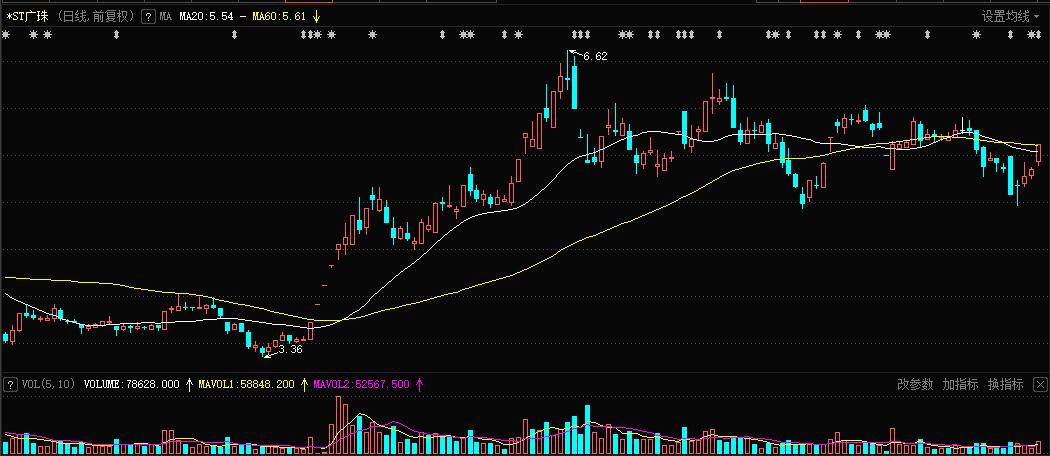
Task: Click the yellow down arrow after MA60
Action: coord(316,16)
